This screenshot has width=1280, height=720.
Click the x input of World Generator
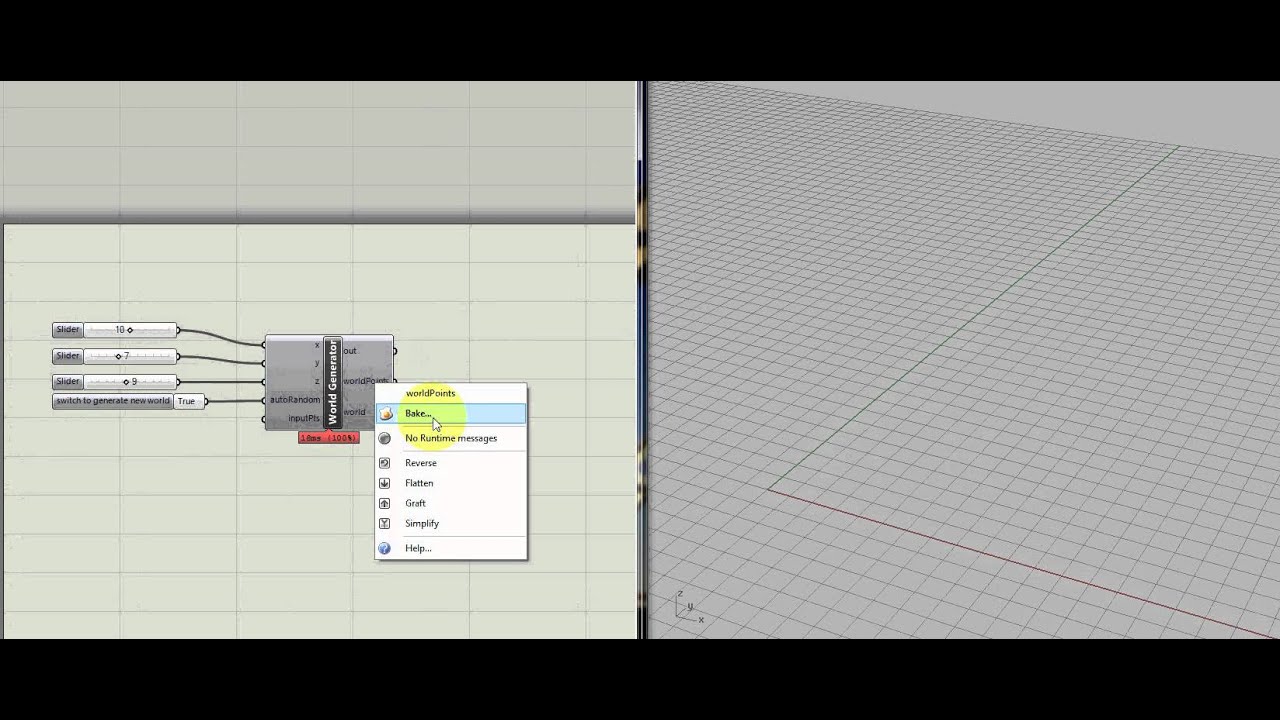(316, 345)
